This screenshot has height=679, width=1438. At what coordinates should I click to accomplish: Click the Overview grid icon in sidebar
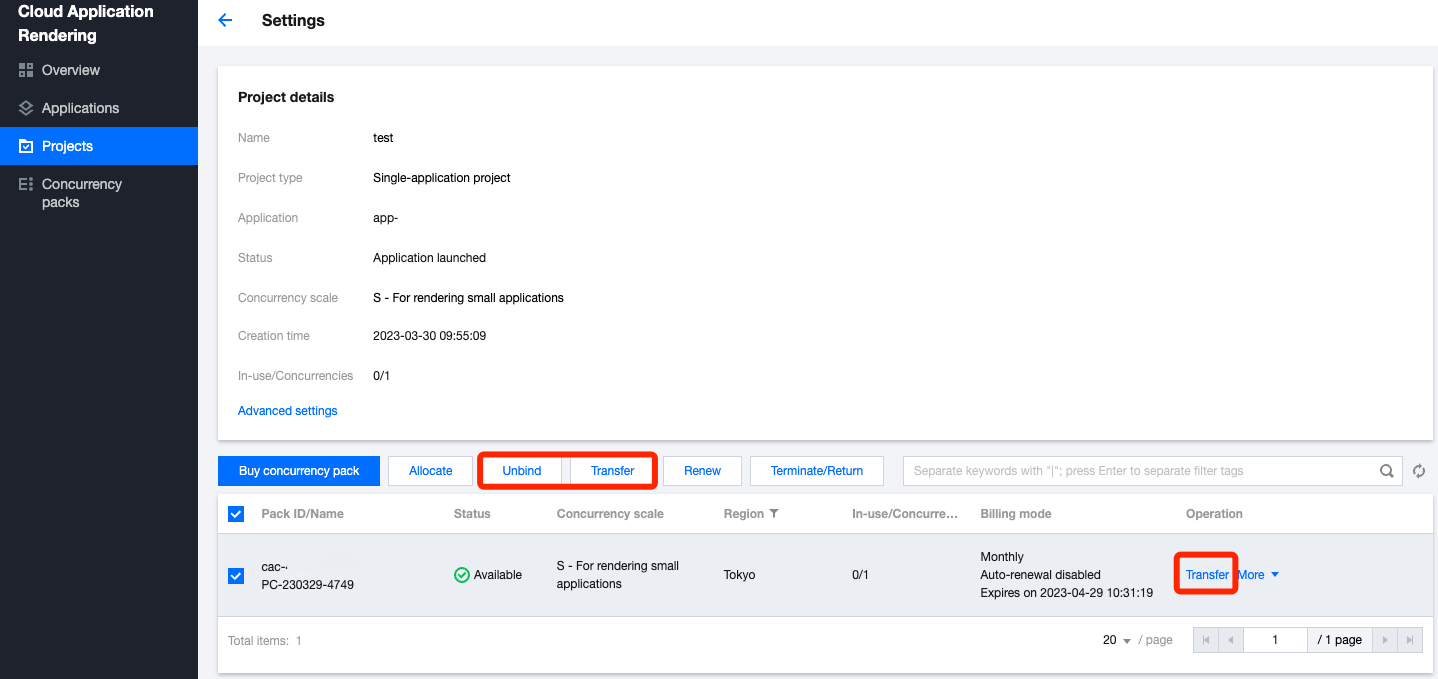pos(26,70)
